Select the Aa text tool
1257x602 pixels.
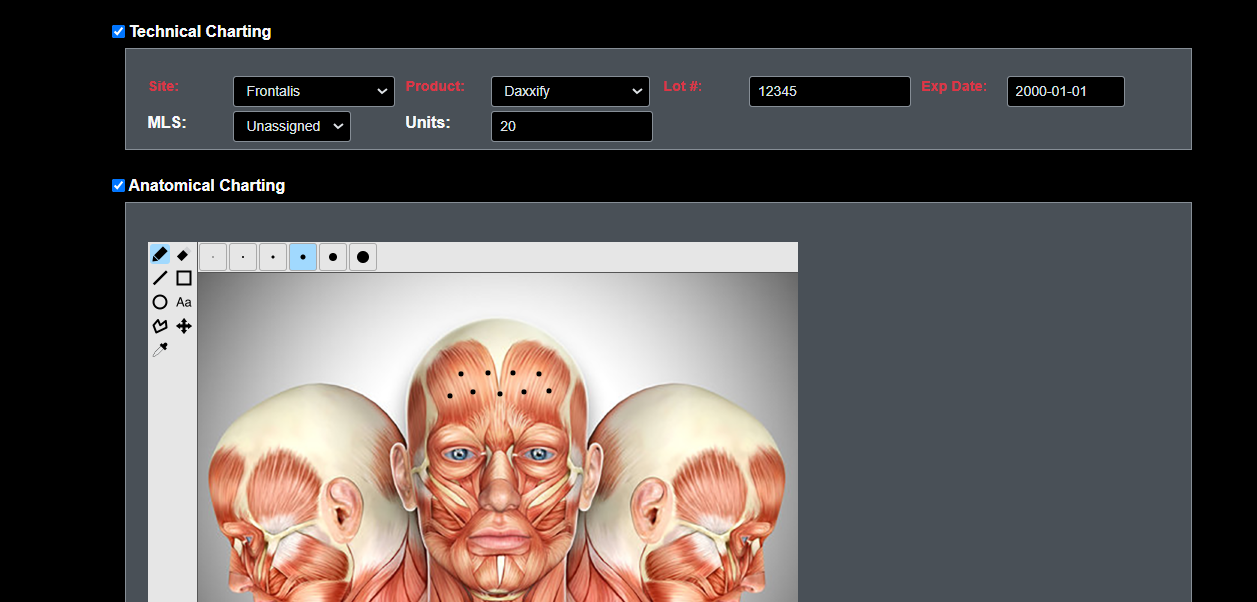(x=184, y=302)
